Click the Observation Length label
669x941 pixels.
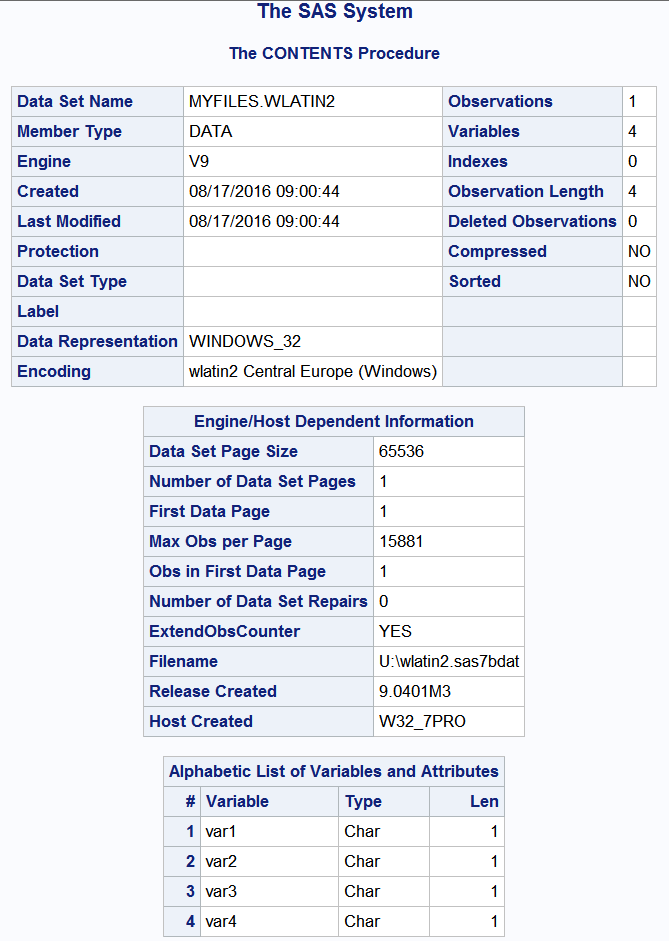coord(526,192)
